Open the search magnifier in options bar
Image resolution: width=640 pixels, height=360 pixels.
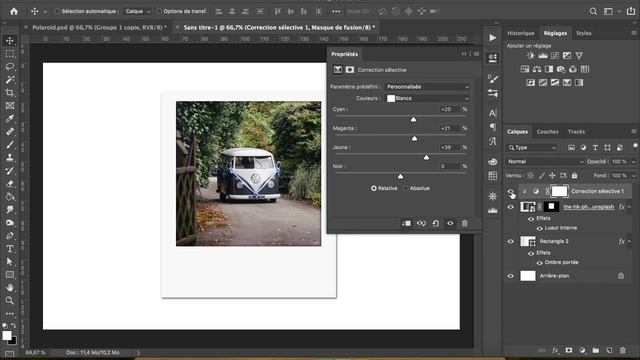coord(593,11)
